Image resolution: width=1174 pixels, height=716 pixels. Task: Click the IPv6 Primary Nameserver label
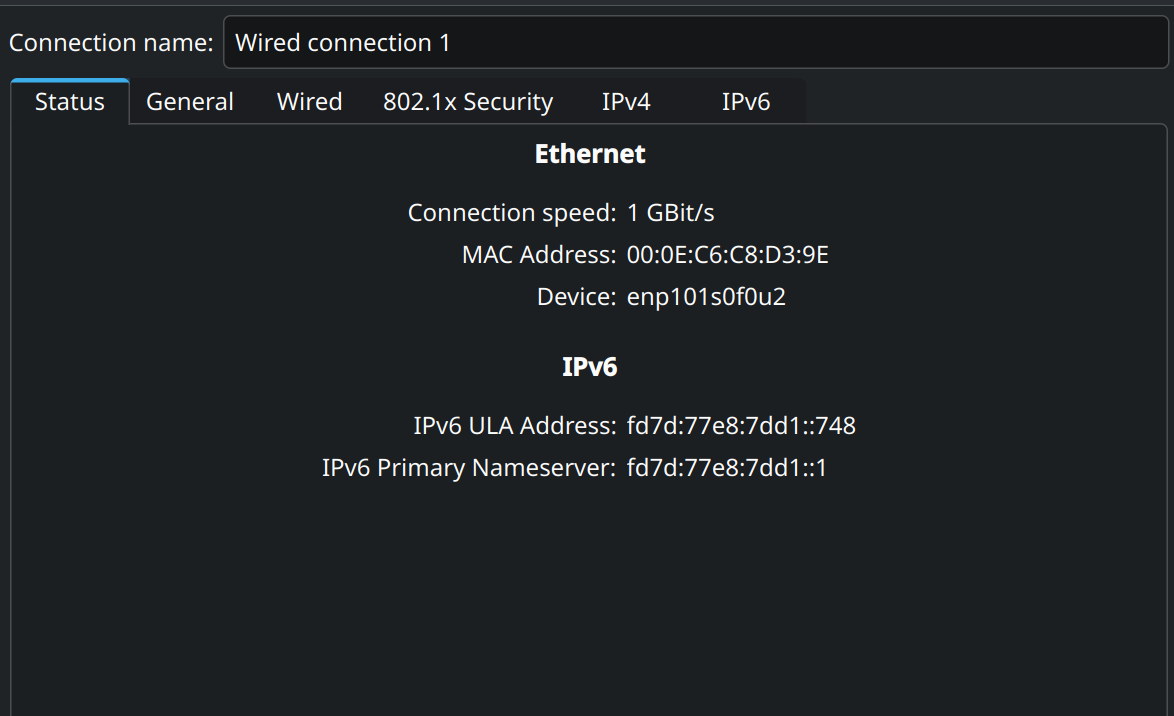(x=469, y=467)
